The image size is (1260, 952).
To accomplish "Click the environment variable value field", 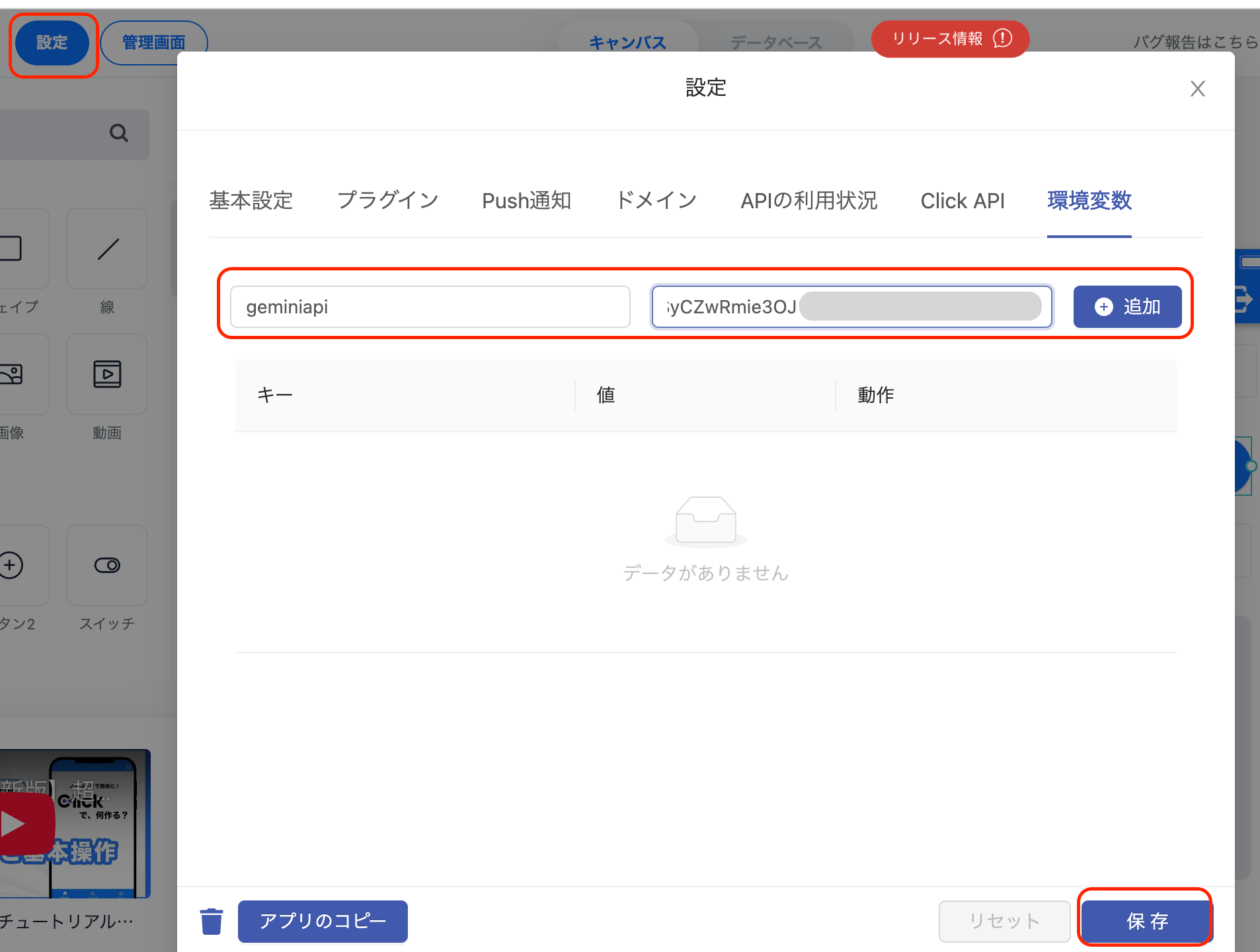I will [x=851, y=307].
